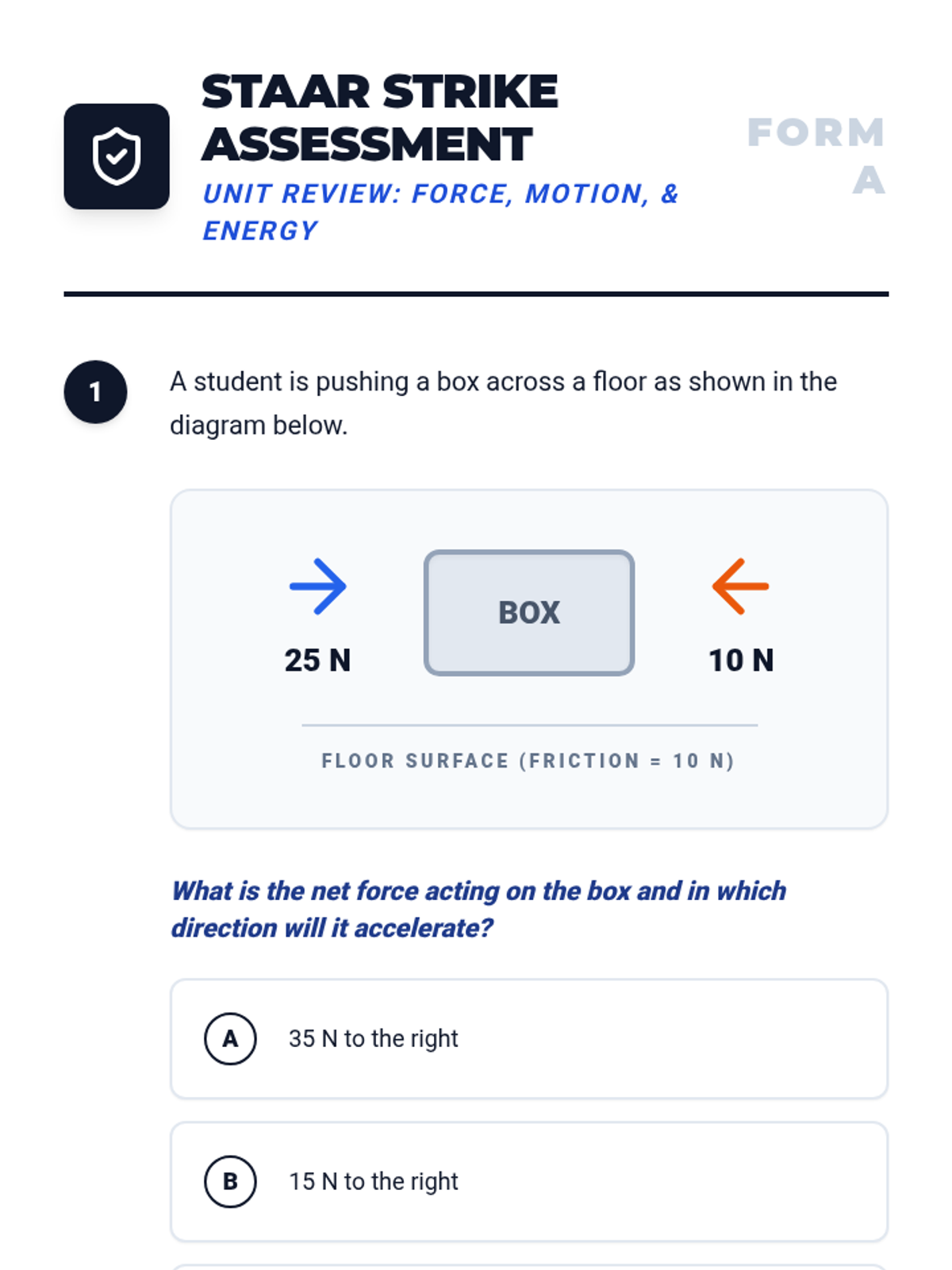Screen dimensions: 952x1270
Task: Select the letter B answer circle
Action: tap(230, 1181)
